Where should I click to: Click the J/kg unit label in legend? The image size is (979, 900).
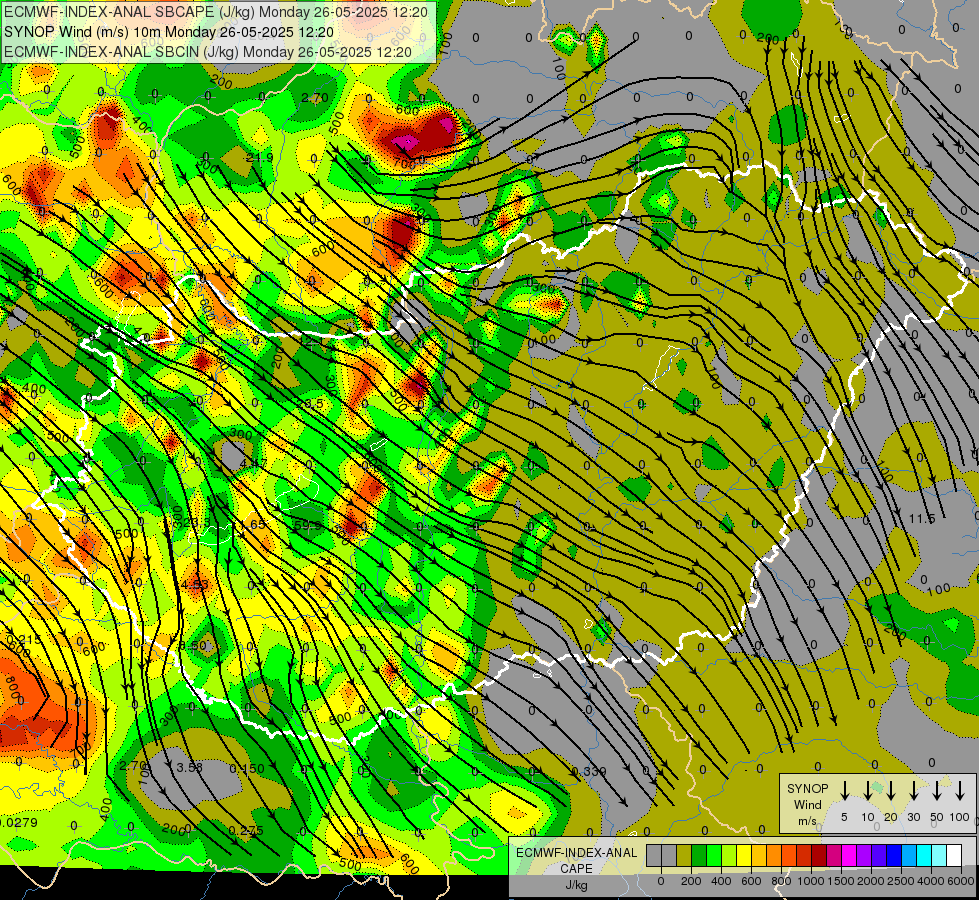coord(576,885)
